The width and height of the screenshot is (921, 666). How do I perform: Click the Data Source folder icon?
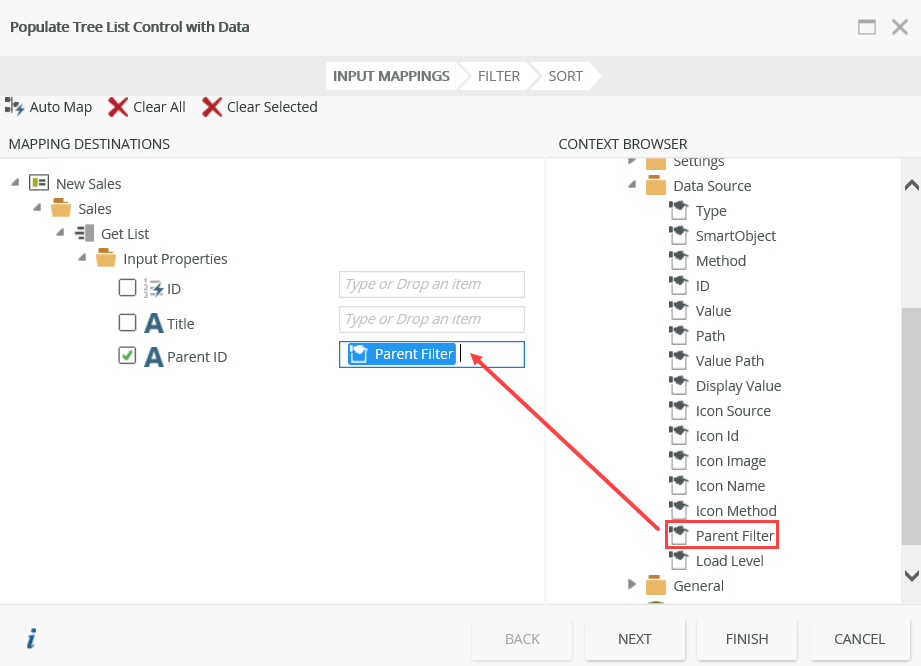(656, 186)
